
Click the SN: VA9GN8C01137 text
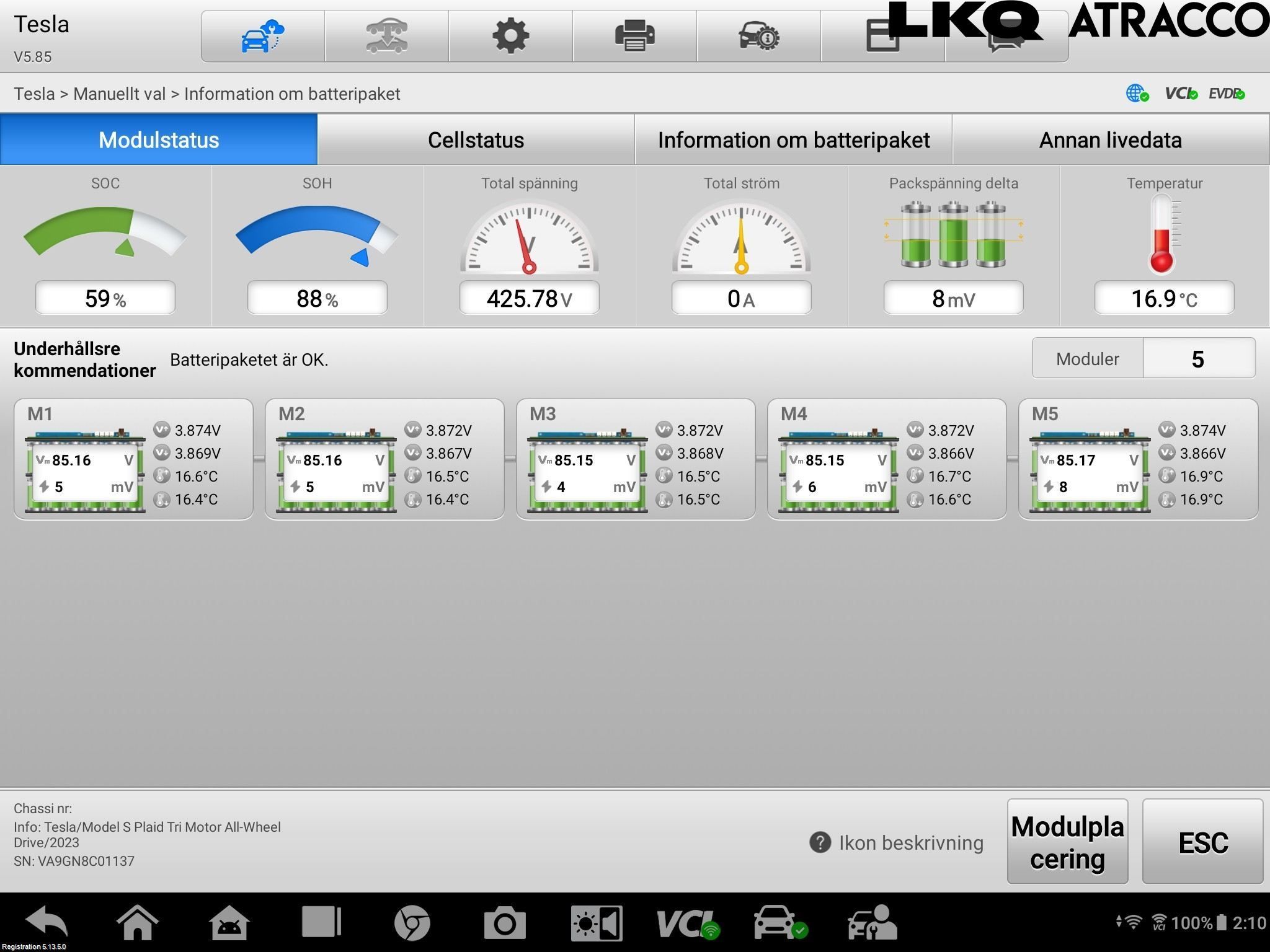click(x=74, y=861)
